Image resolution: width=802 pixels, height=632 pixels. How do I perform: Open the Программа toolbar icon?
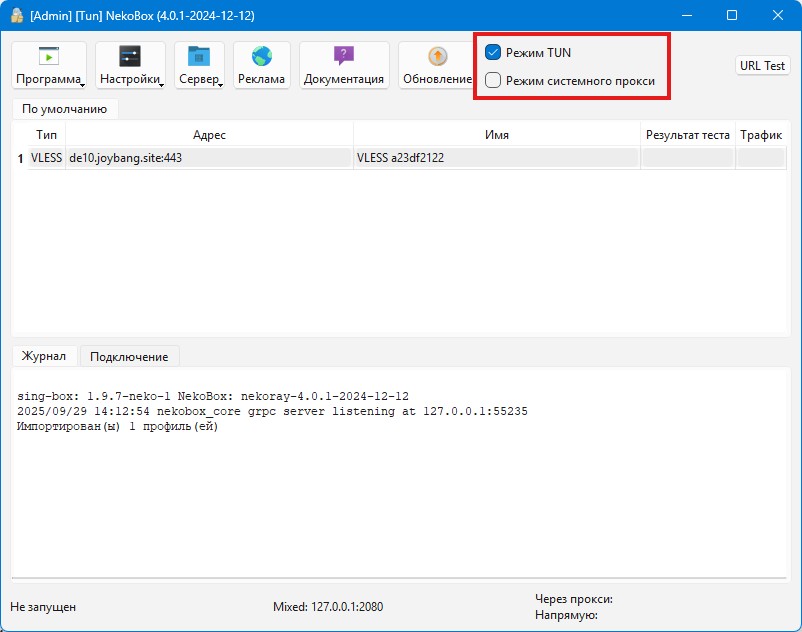[49, 57]
